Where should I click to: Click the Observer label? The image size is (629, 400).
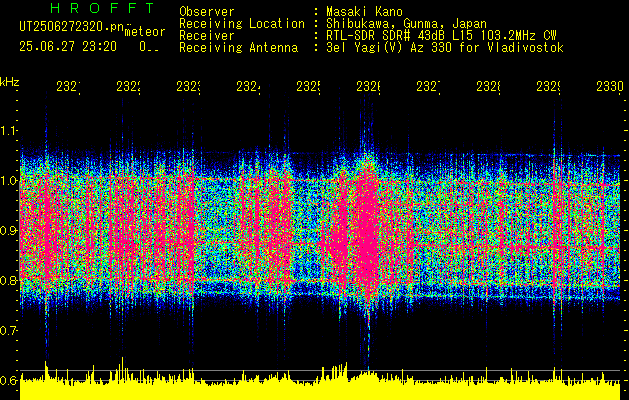[207, 12]
